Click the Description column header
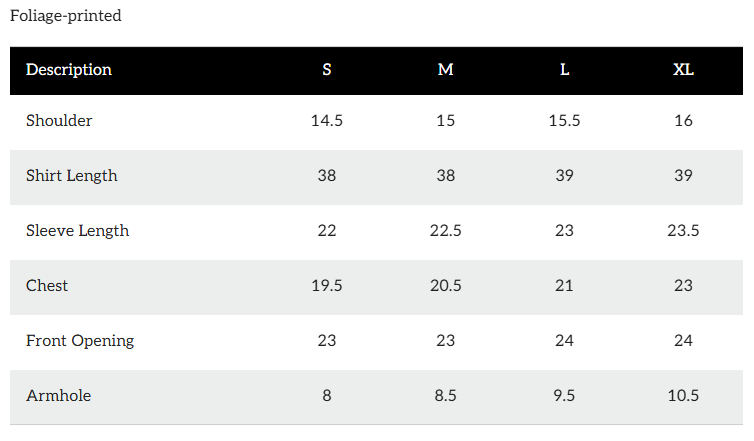 69,70
